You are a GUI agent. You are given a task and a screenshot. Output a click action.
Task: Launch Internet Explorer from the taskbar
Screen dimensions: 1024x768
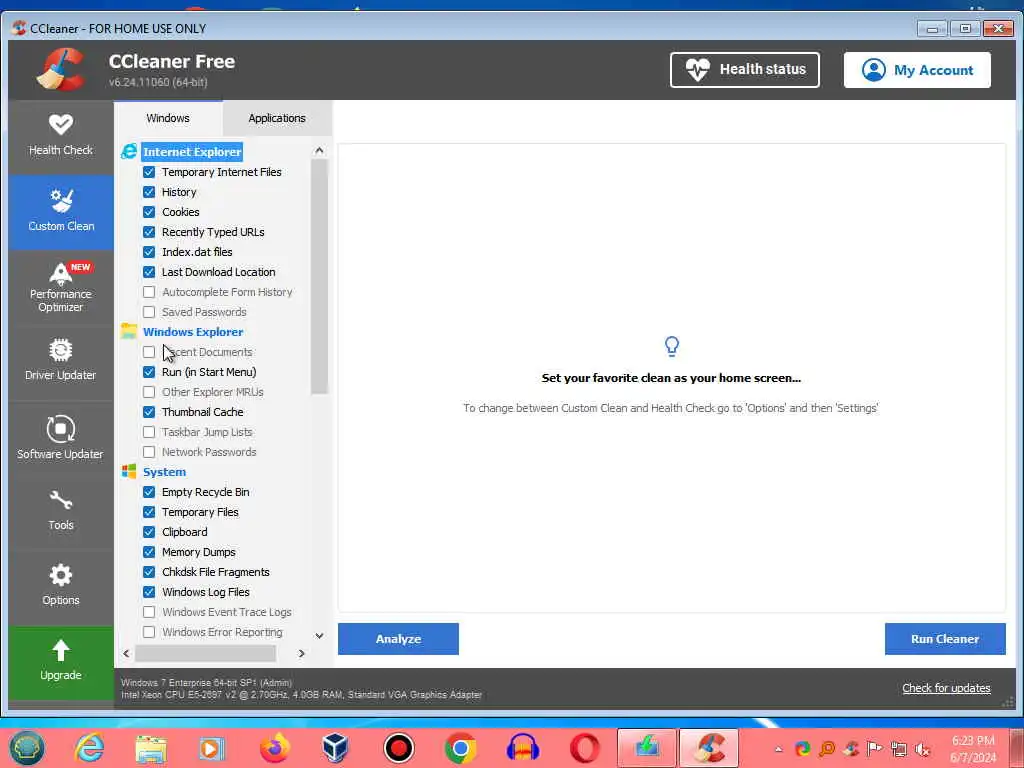point(89,748)
